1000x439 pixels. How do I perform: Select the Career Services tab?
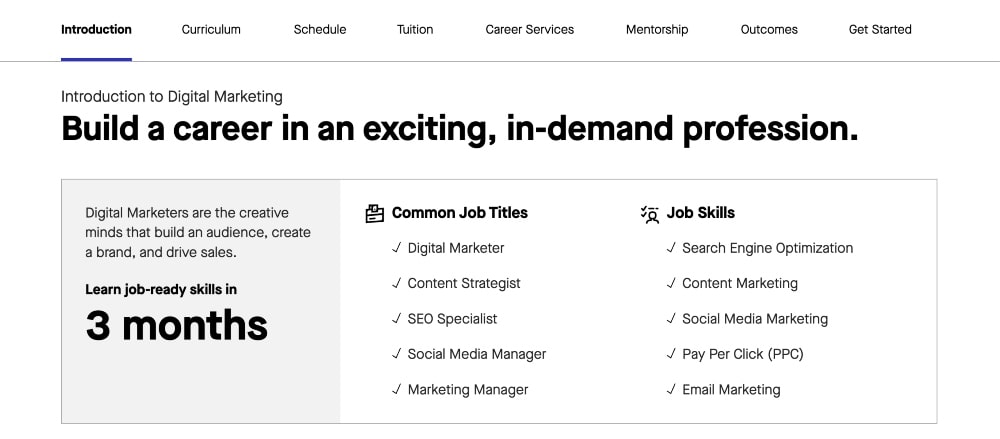(x=530, y=30)
